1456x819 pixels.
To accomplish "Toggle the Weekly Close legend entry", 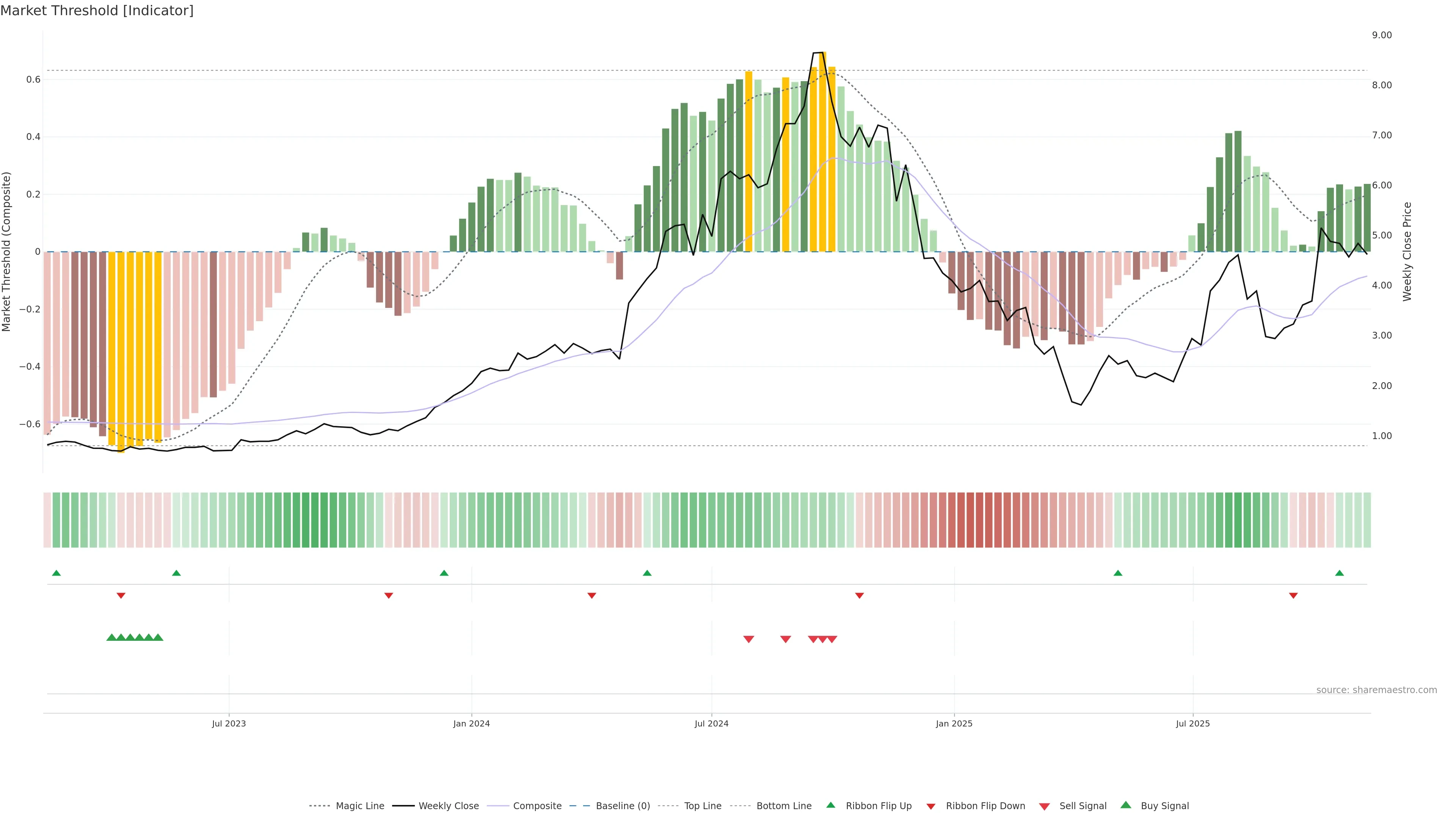I will point(448,806).
